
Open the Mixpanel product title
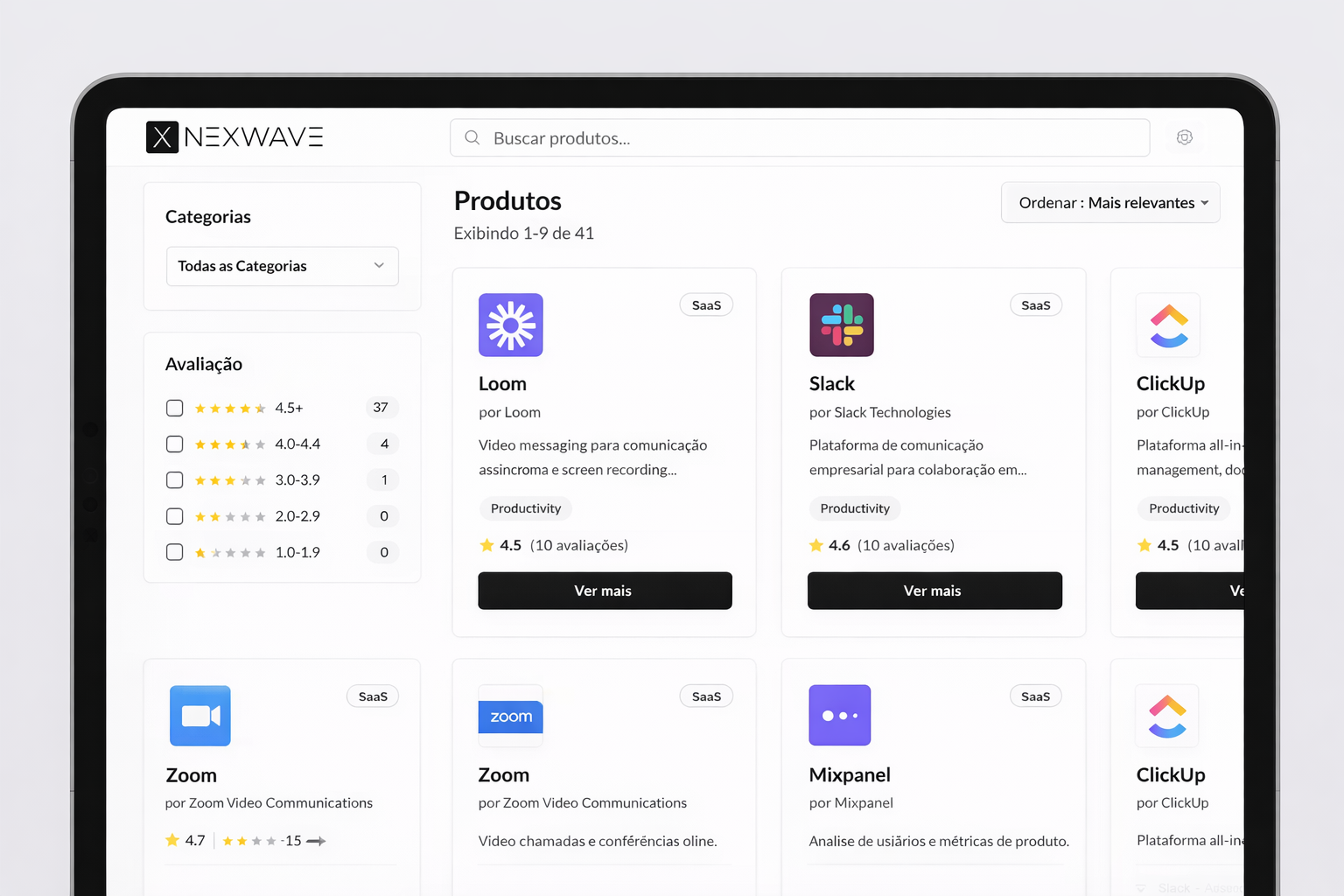(x=850, y=774)
